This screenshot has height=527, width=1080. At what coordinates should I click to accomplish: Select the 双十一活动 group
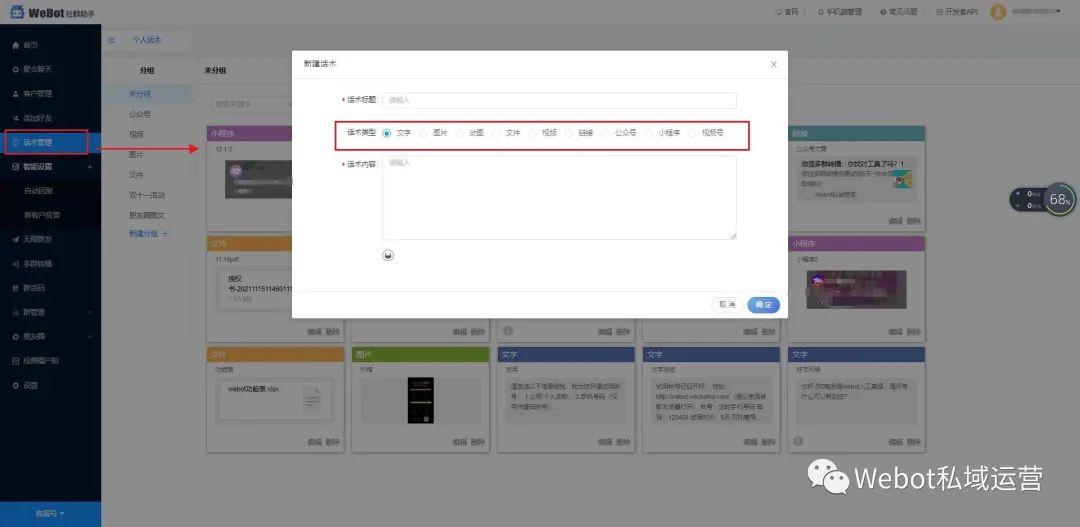click(x=147, y=195)
